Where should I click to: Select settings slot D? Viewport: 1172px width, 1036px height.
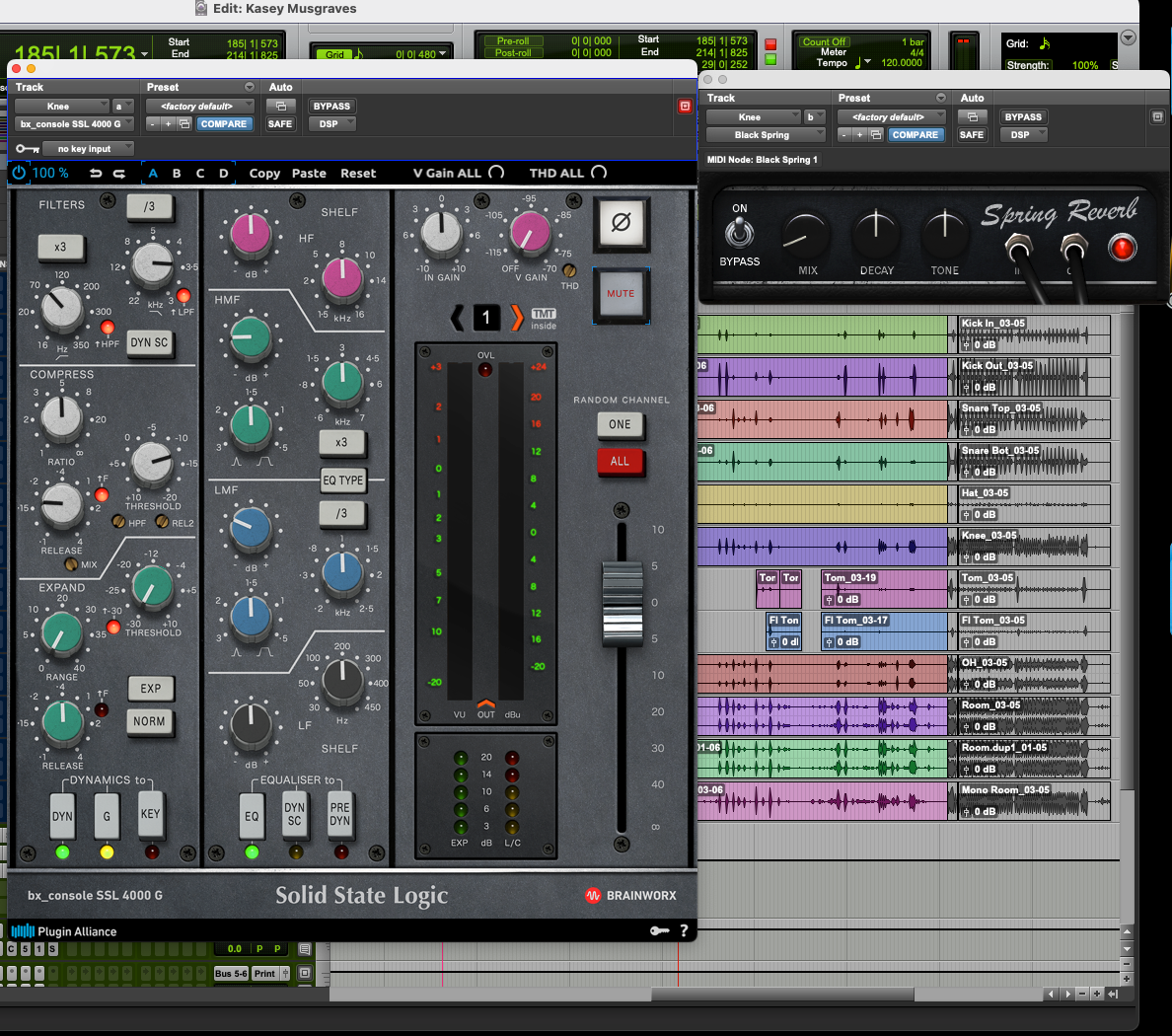click(223, 174)
